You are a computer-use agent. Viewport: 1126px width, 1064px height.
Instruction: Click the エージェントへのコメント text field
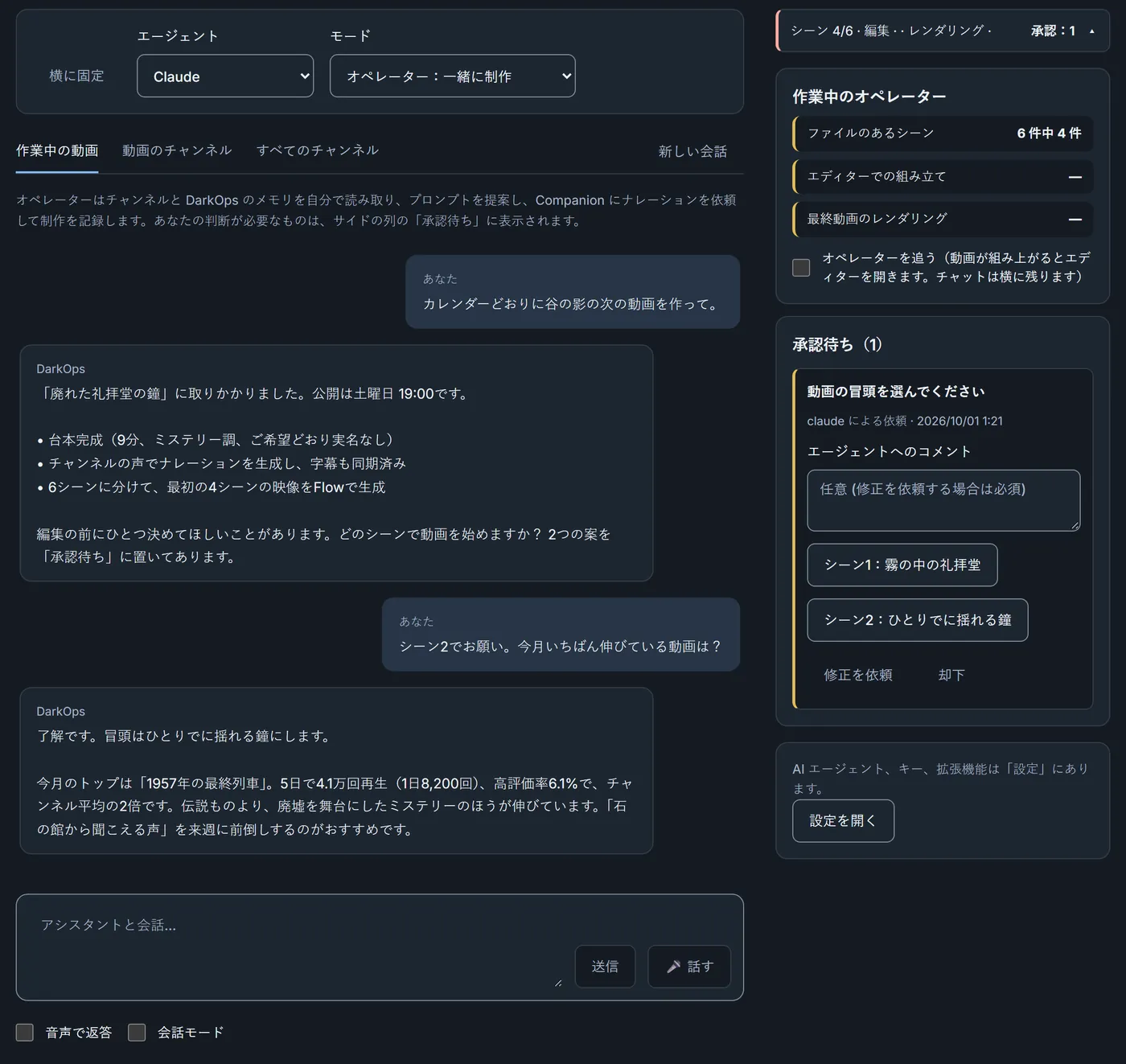[x=943, y=500]
